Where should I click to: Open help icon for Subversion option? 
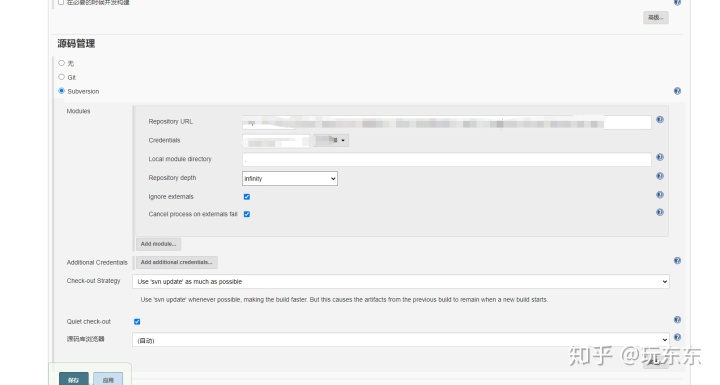pos(677,91)
